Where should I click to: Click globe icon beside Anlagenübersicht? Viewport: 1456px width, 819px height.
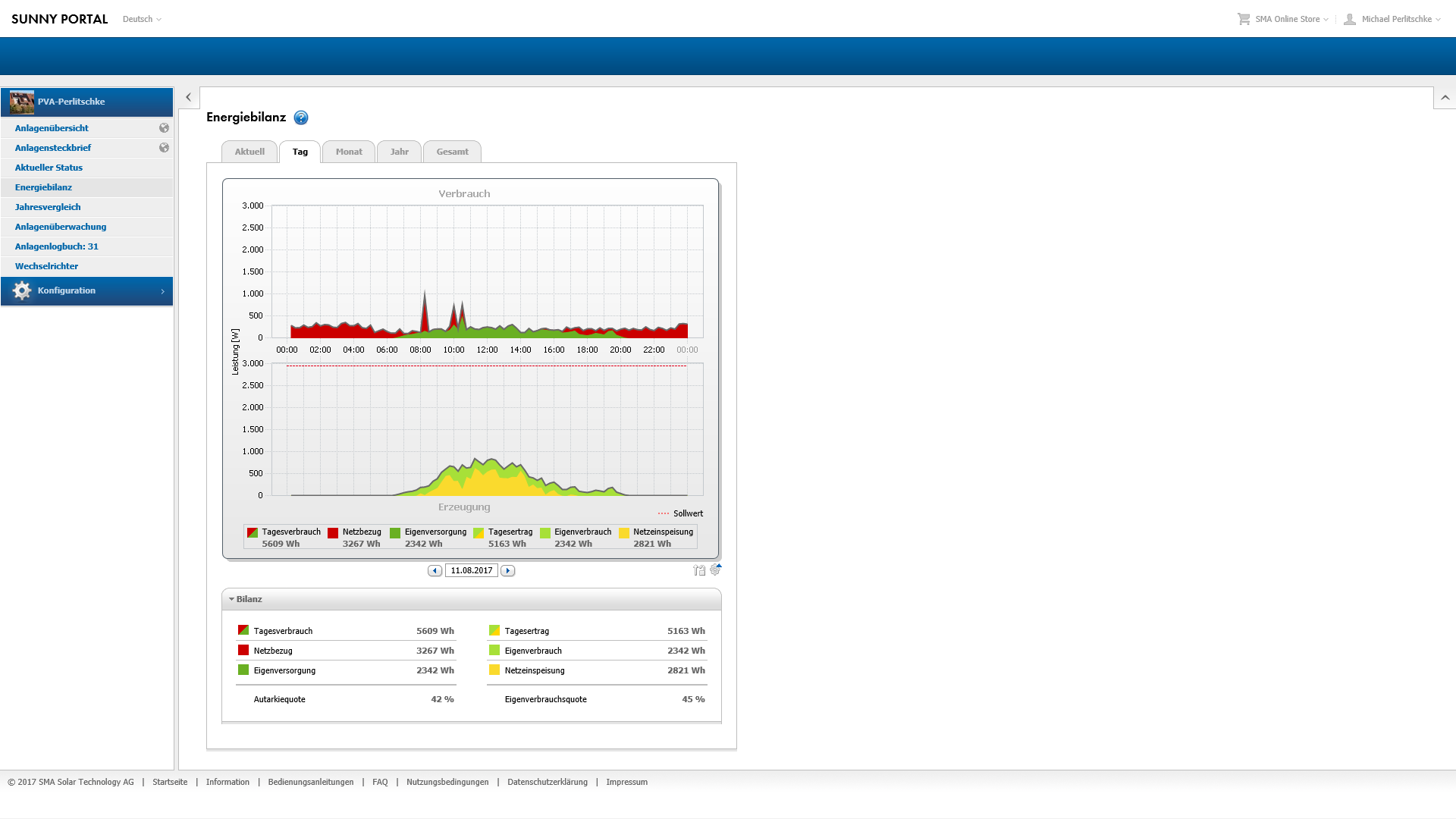coord(164,128)
